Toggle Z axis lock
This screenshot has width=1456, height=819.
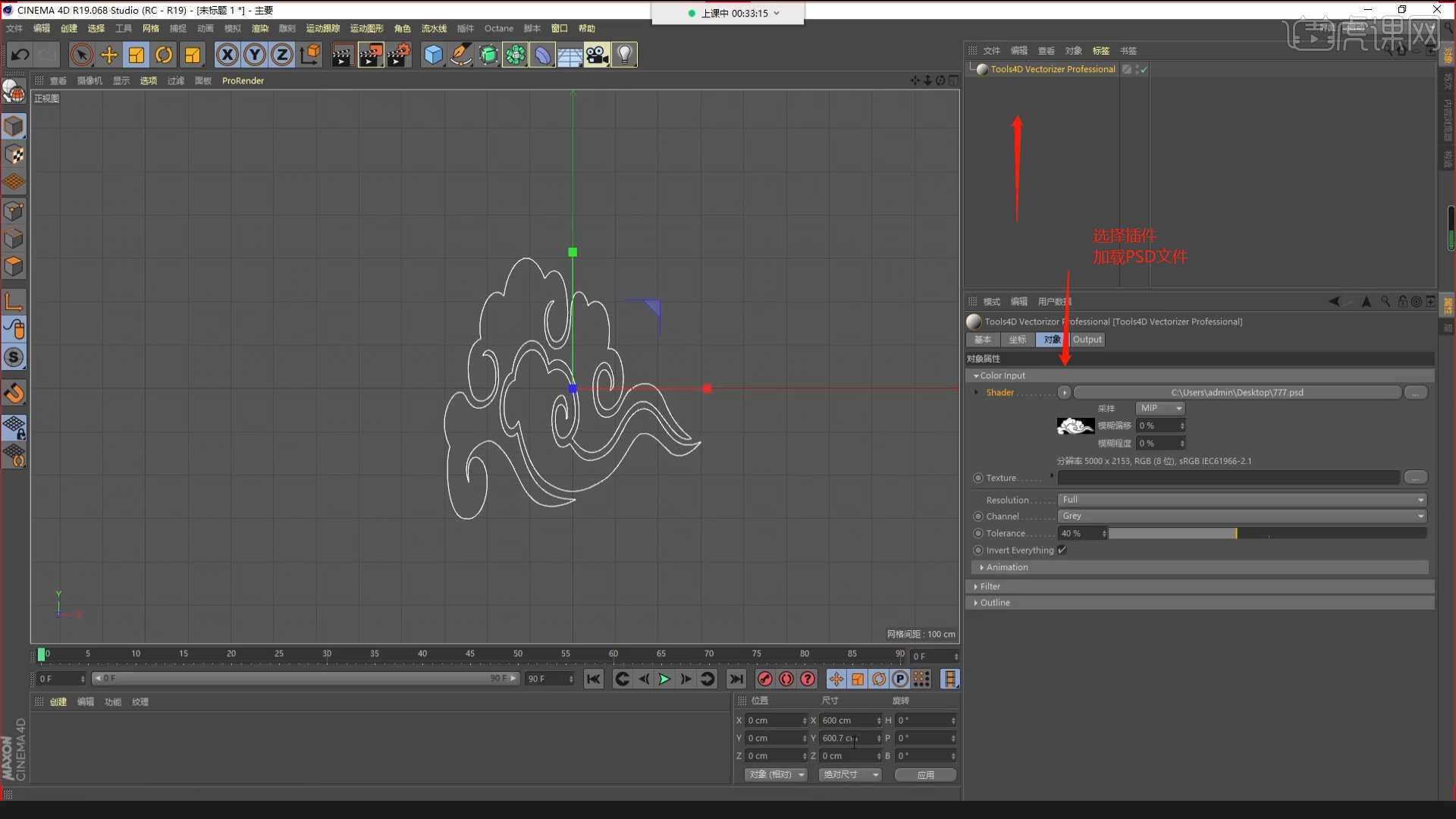pos(282,55)
